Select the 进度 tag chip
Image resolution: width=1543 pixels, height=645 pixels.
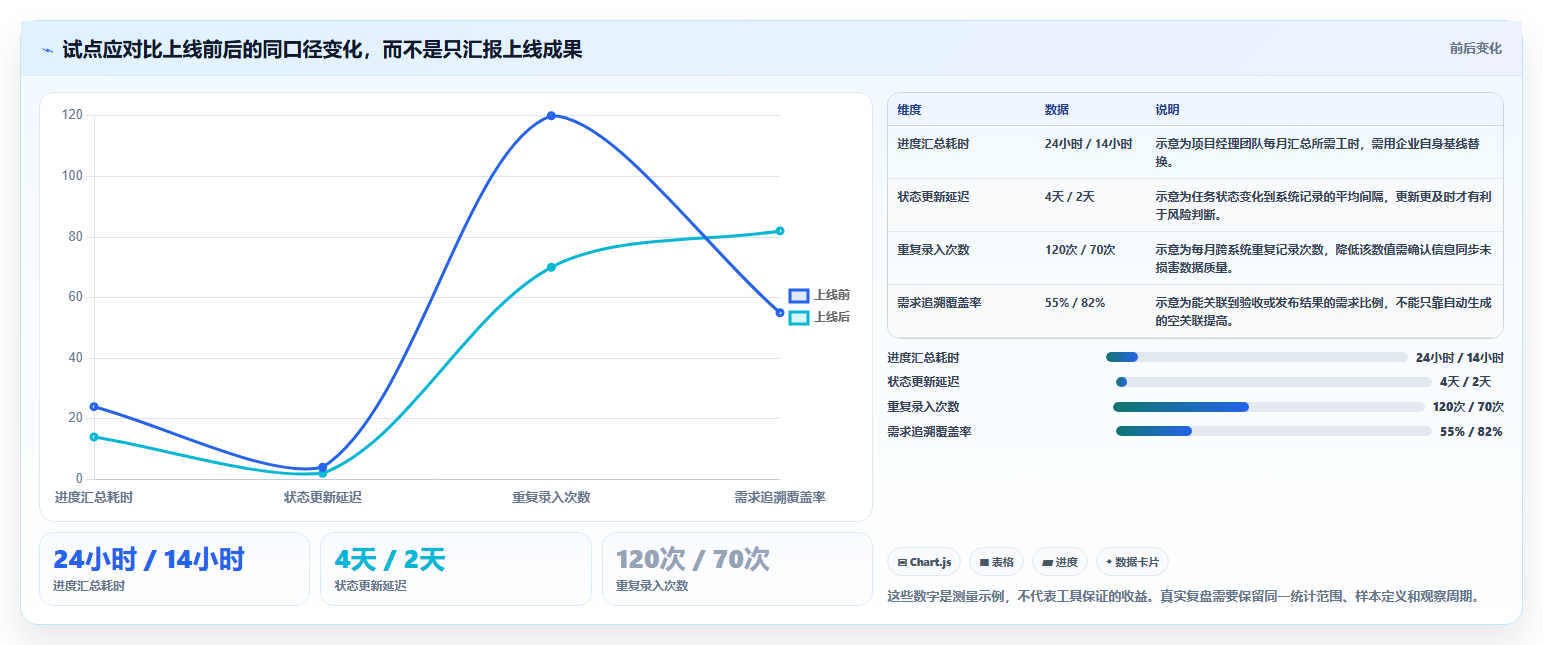(1060, 562)
